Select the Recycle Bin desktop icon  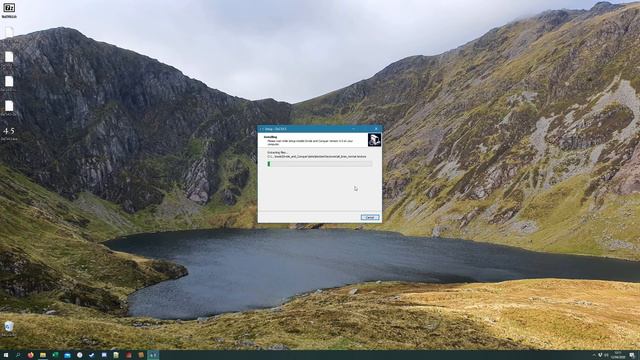tap(9, 329)
